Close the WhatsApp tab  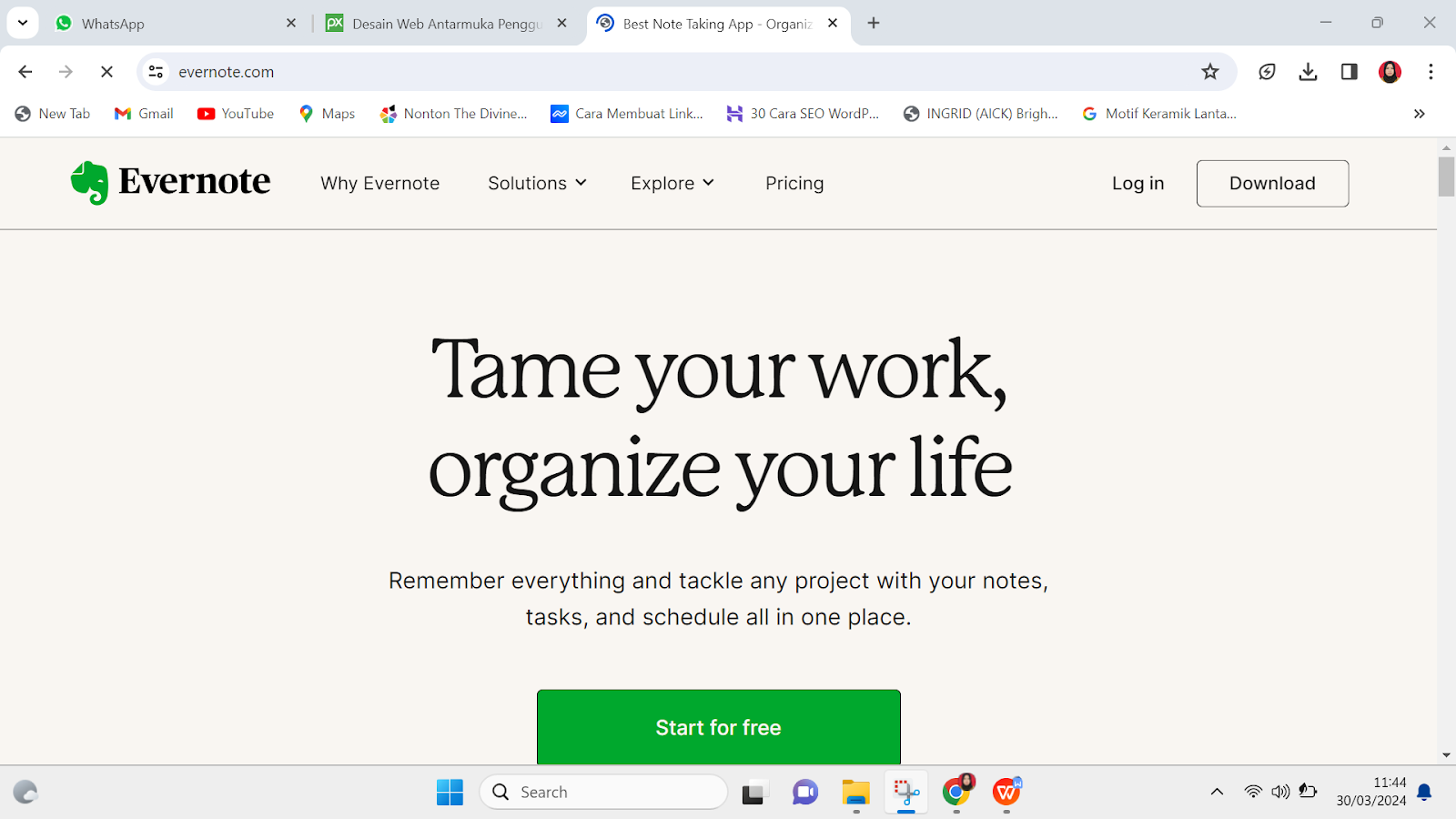tap(291, 23)
